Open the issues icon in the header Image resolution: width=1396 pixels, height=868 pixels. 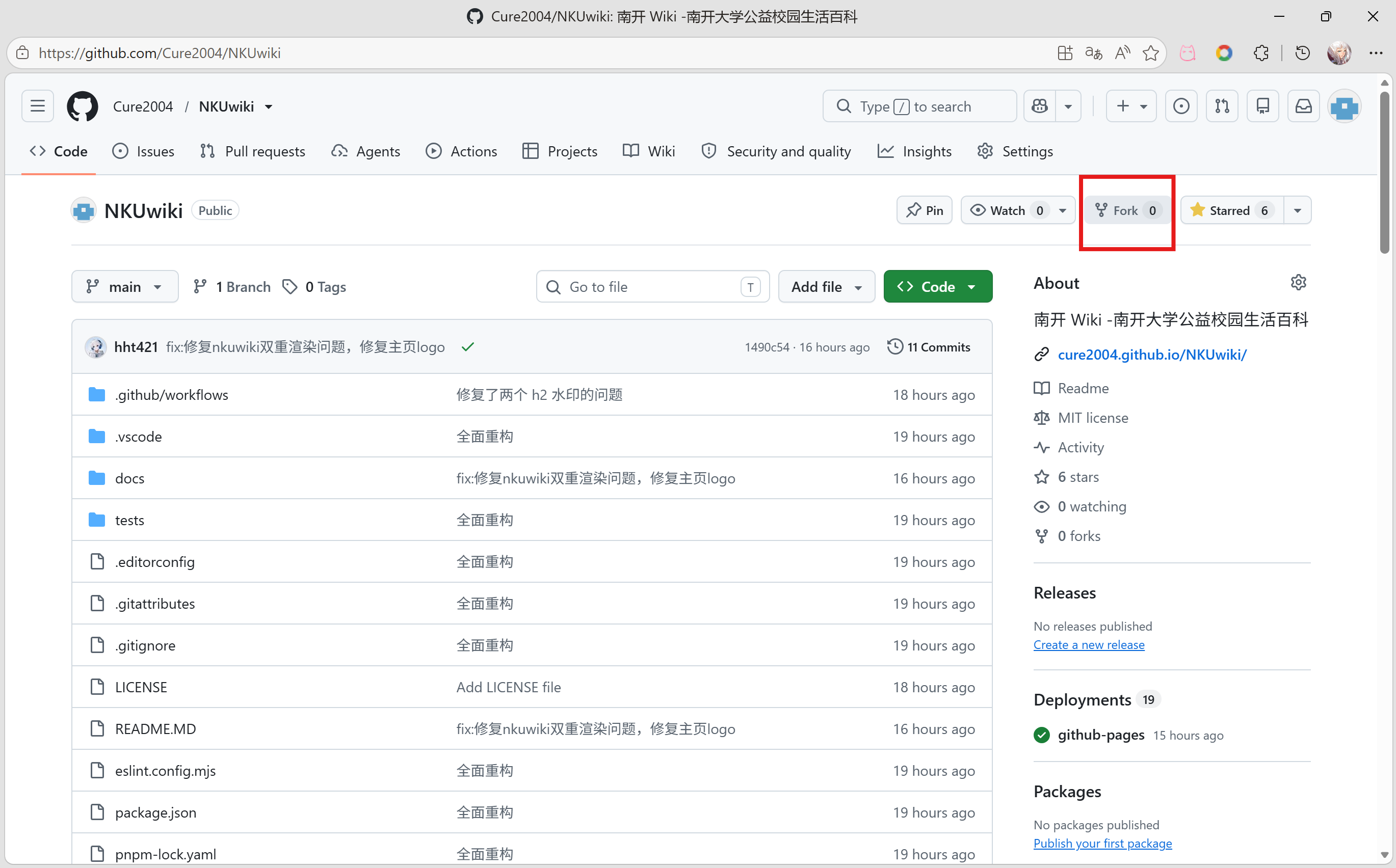tap(1181, 106)
